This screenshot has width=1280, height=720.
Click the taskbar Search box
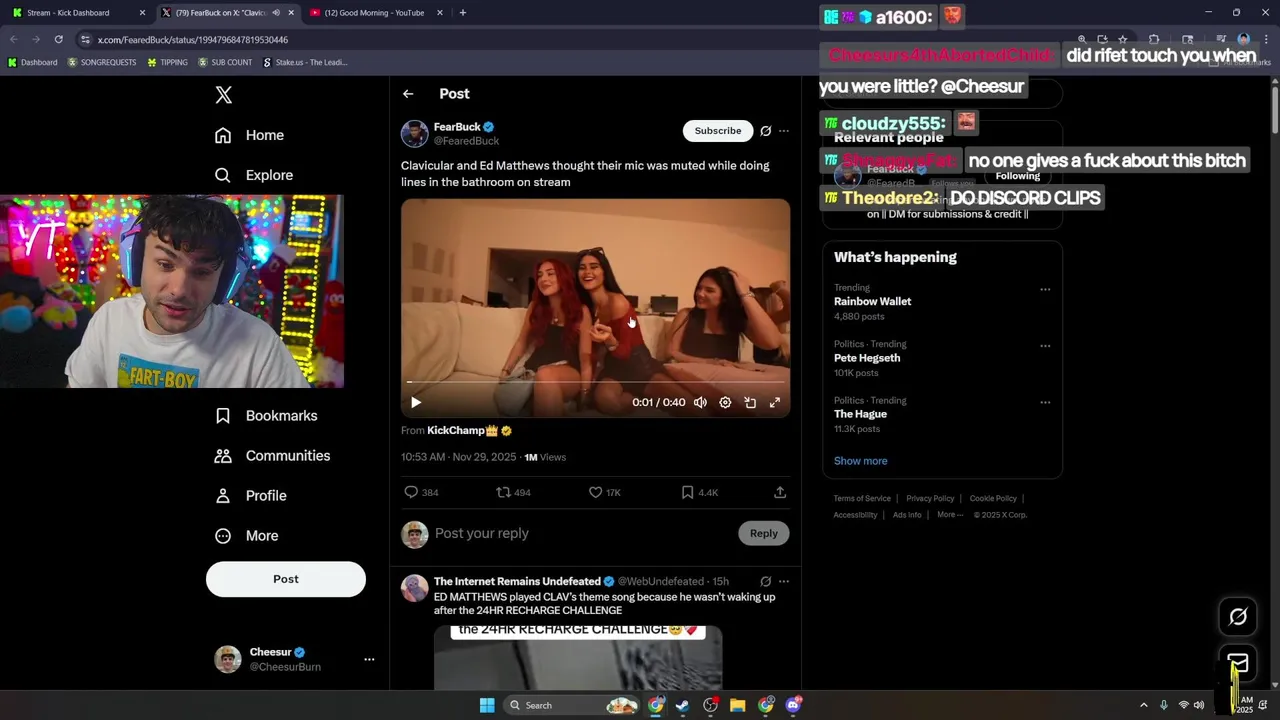570,706
